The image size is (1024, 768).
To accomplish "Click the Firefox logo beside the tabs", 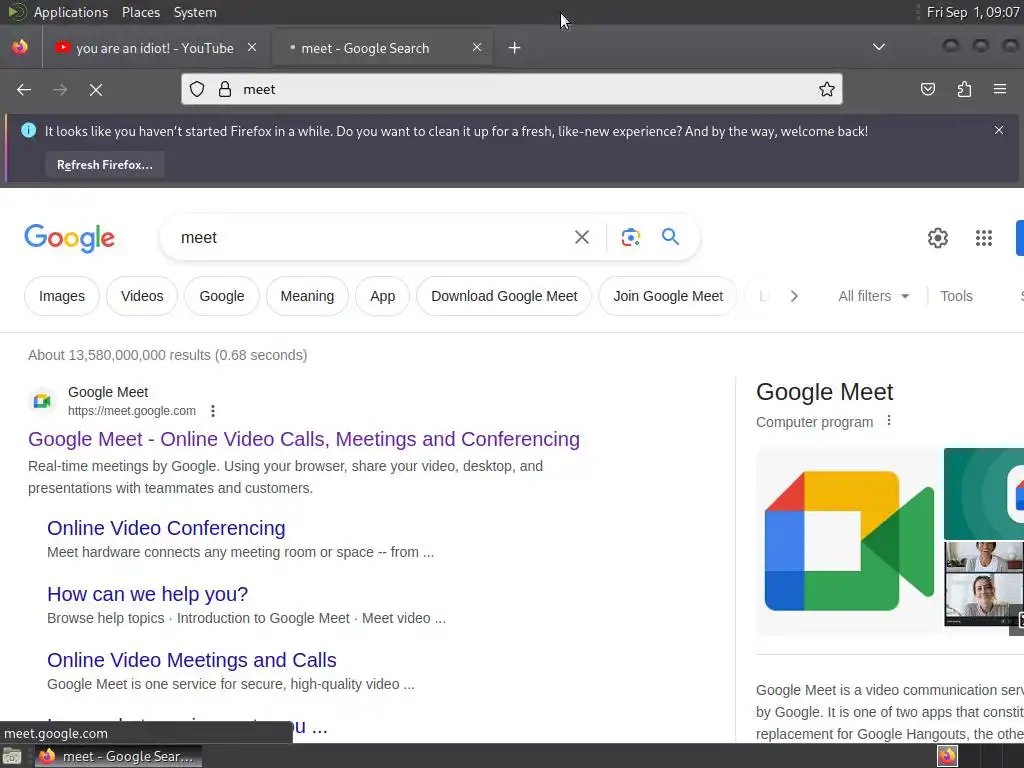I will tap(20, 47).
